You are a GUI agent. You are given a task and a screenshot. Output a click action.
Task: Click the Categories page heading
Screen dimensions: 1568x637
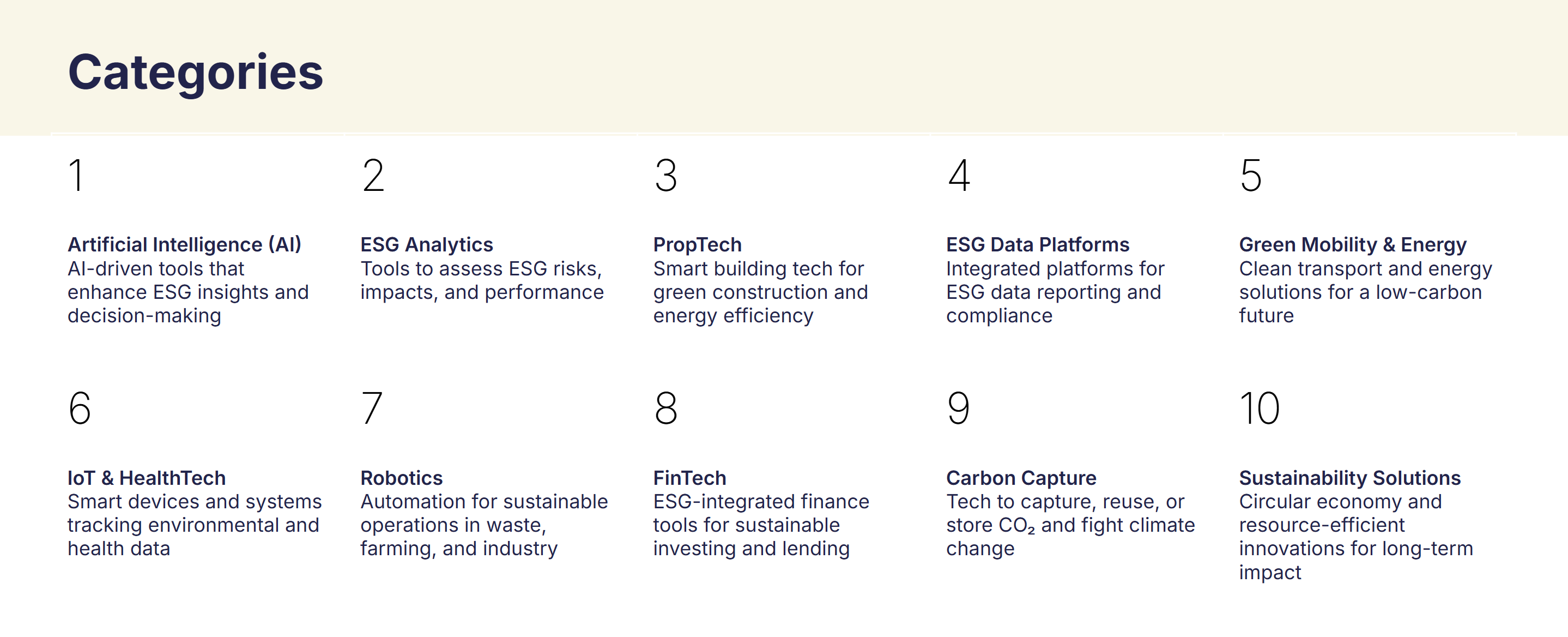[196, 73]
